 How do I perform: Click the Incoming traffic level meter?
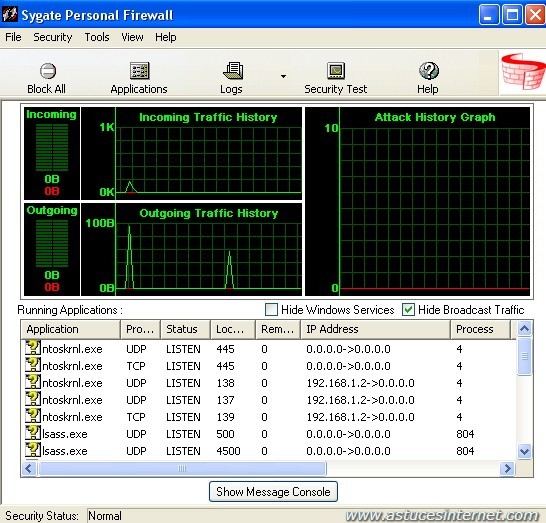pos(52,148)
